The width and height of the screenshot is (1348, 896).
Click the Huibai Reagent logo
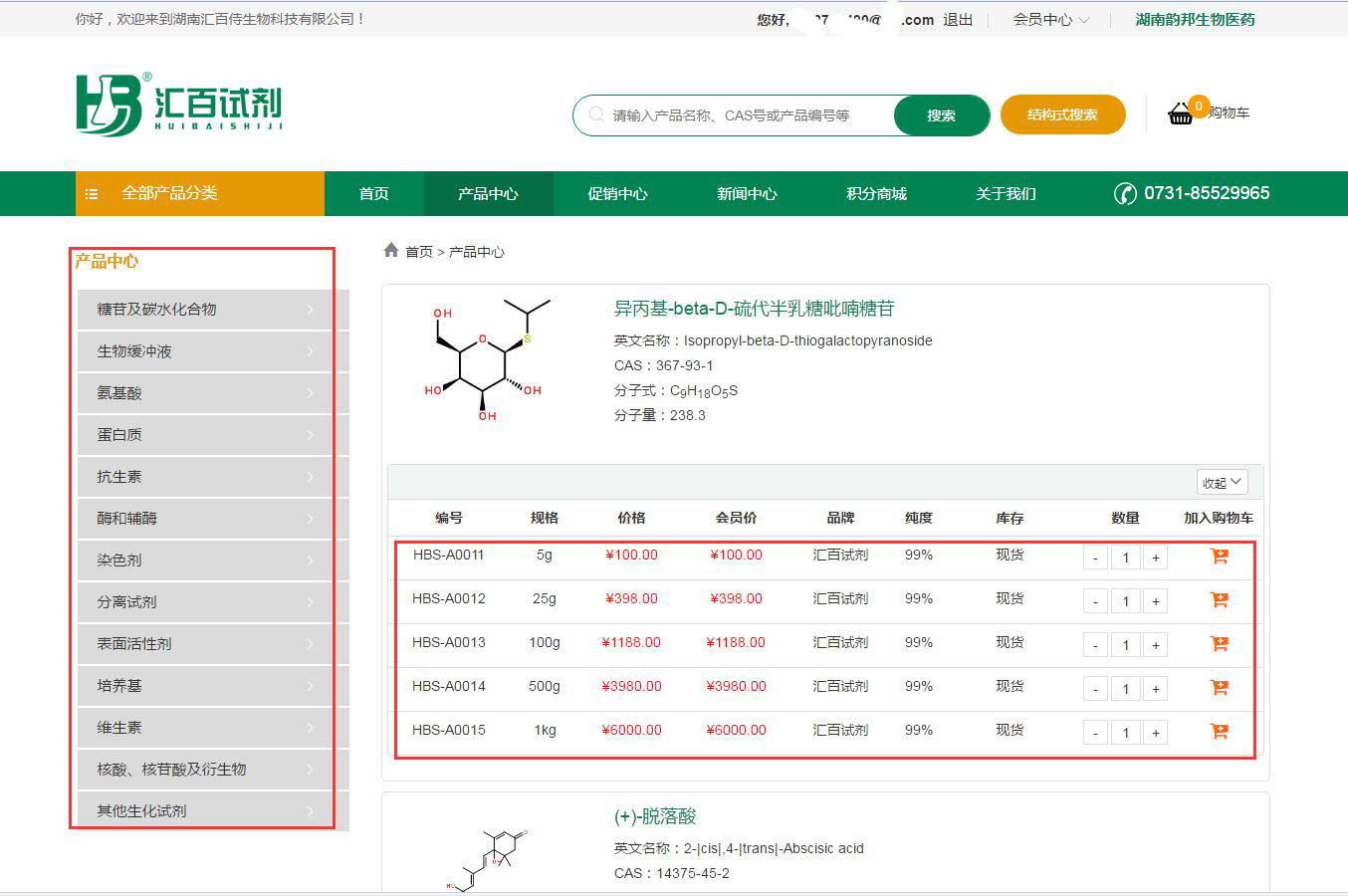pos(179,105)
